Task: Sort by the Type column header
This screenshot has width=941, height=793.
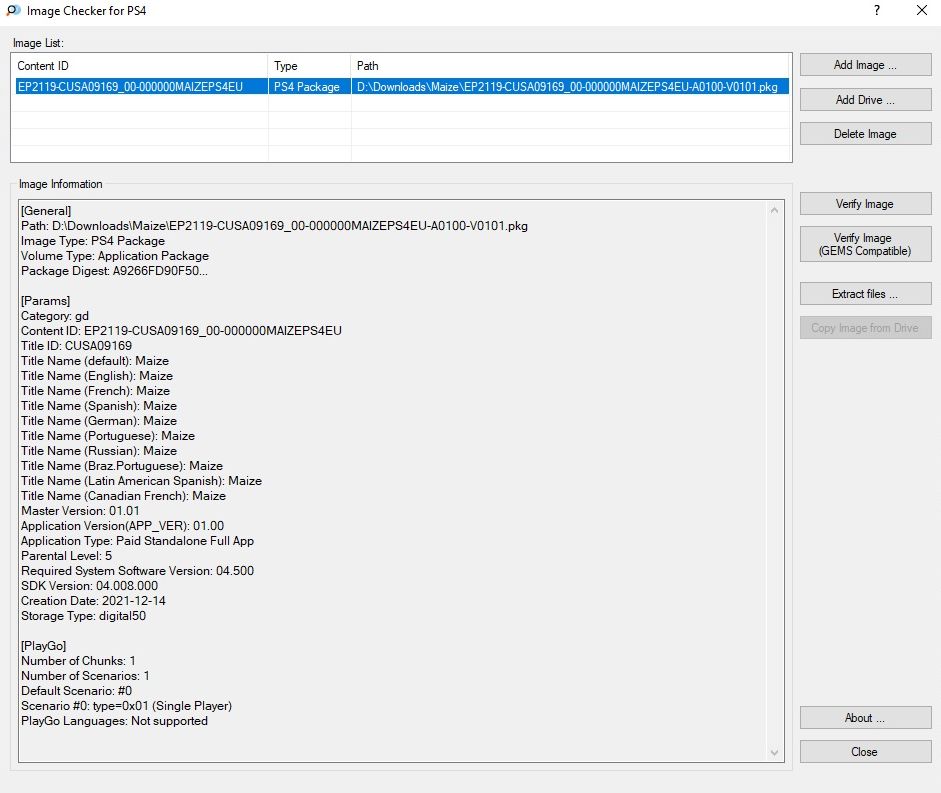Action: coord(309,66)
